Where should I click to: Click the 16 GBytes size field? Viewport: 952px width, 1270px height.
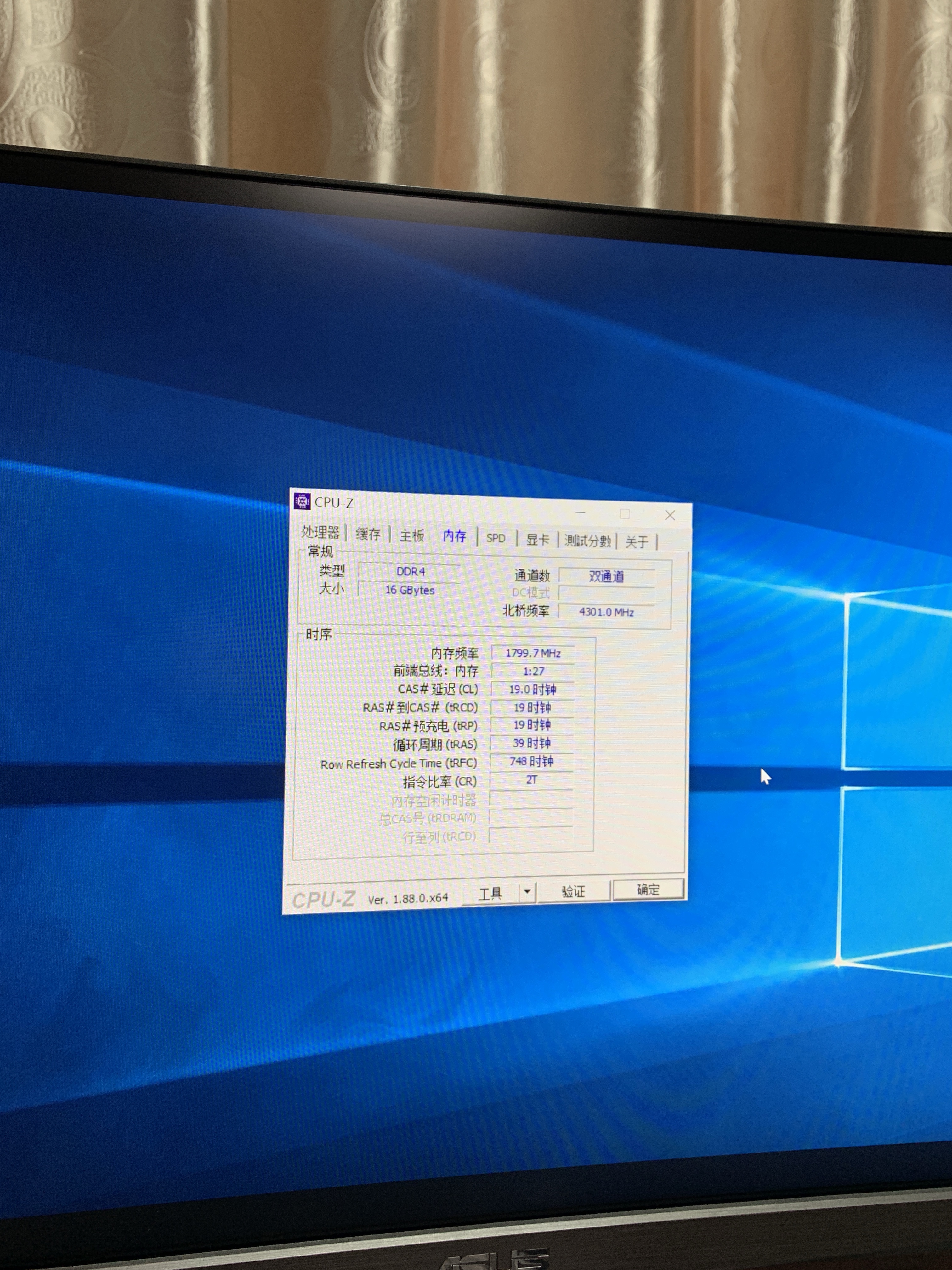pos(409,590)
